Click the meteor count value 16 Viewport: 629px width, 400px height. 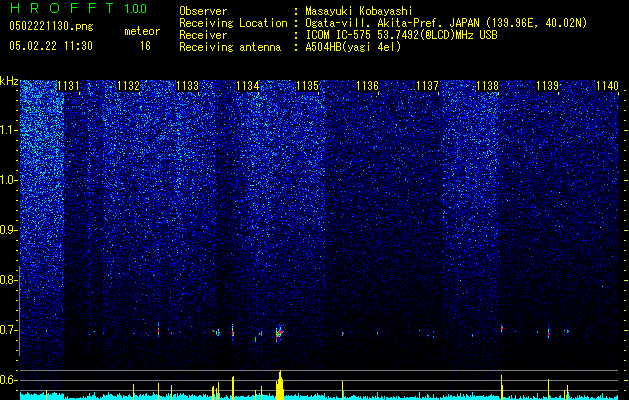point(145,46)
